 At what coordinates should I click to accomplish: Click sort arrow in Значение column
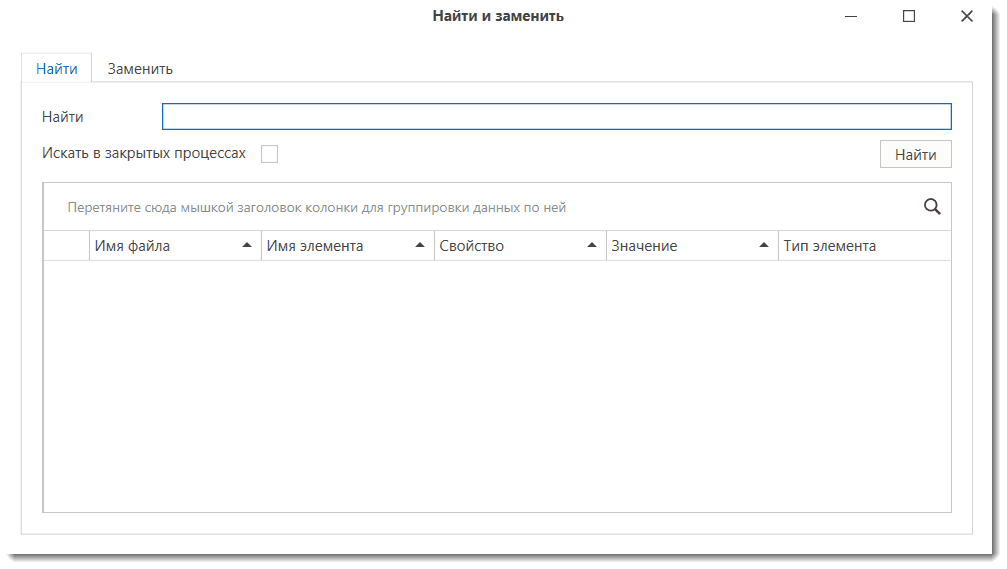(764, 246)
